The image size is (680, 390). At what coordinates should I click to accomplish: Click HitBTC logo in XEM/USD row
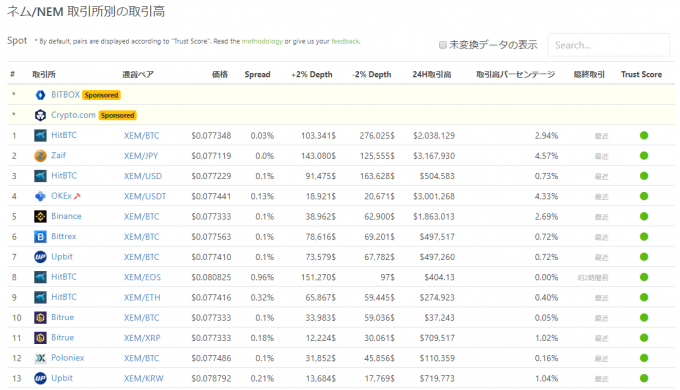tap(40, 176)
